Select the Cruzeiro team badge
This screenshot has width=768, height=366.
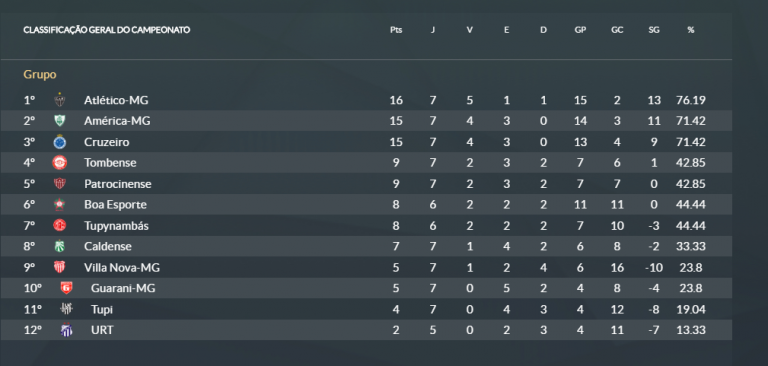tap(60, 142)
